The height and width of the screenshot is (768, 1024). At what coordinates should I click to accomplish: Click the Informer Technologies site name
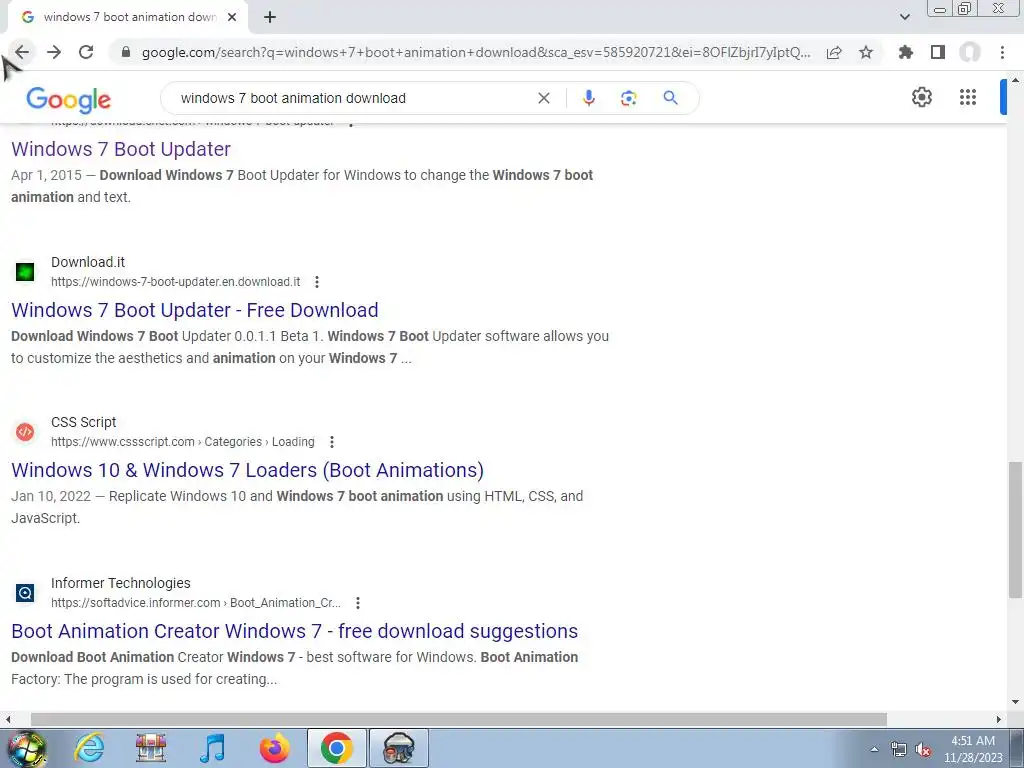[121, 583]
